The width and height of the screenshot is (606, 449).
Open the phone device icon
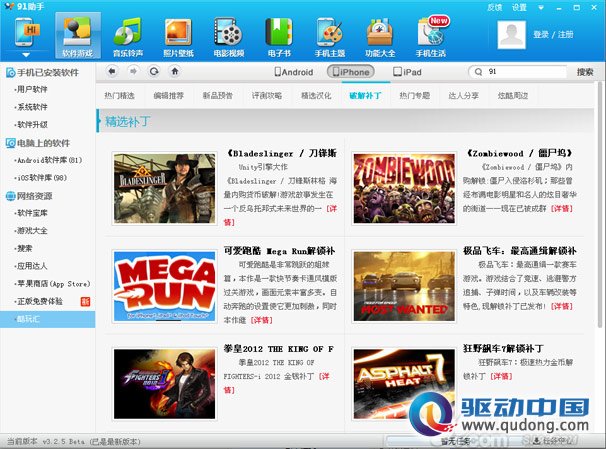pos(26,32)
